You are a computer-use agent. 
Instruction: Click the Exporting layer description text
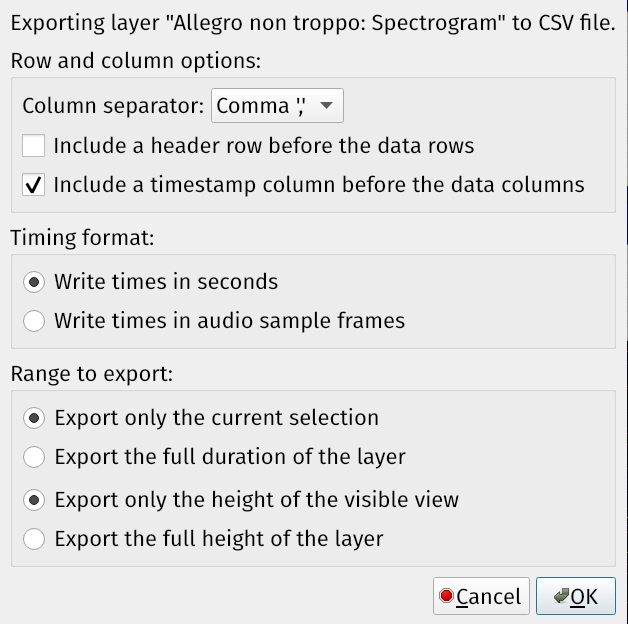point(313,23)
